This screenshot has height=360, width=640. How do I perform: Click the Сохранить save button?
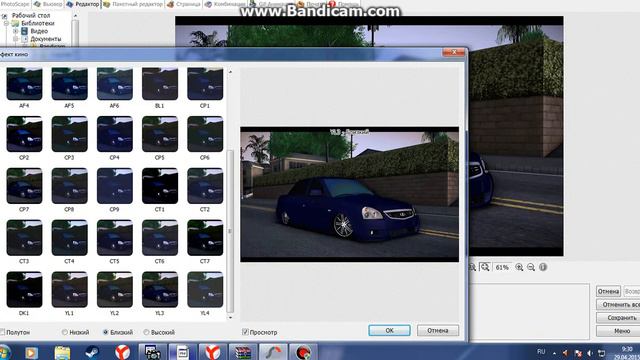pos(618,318)
